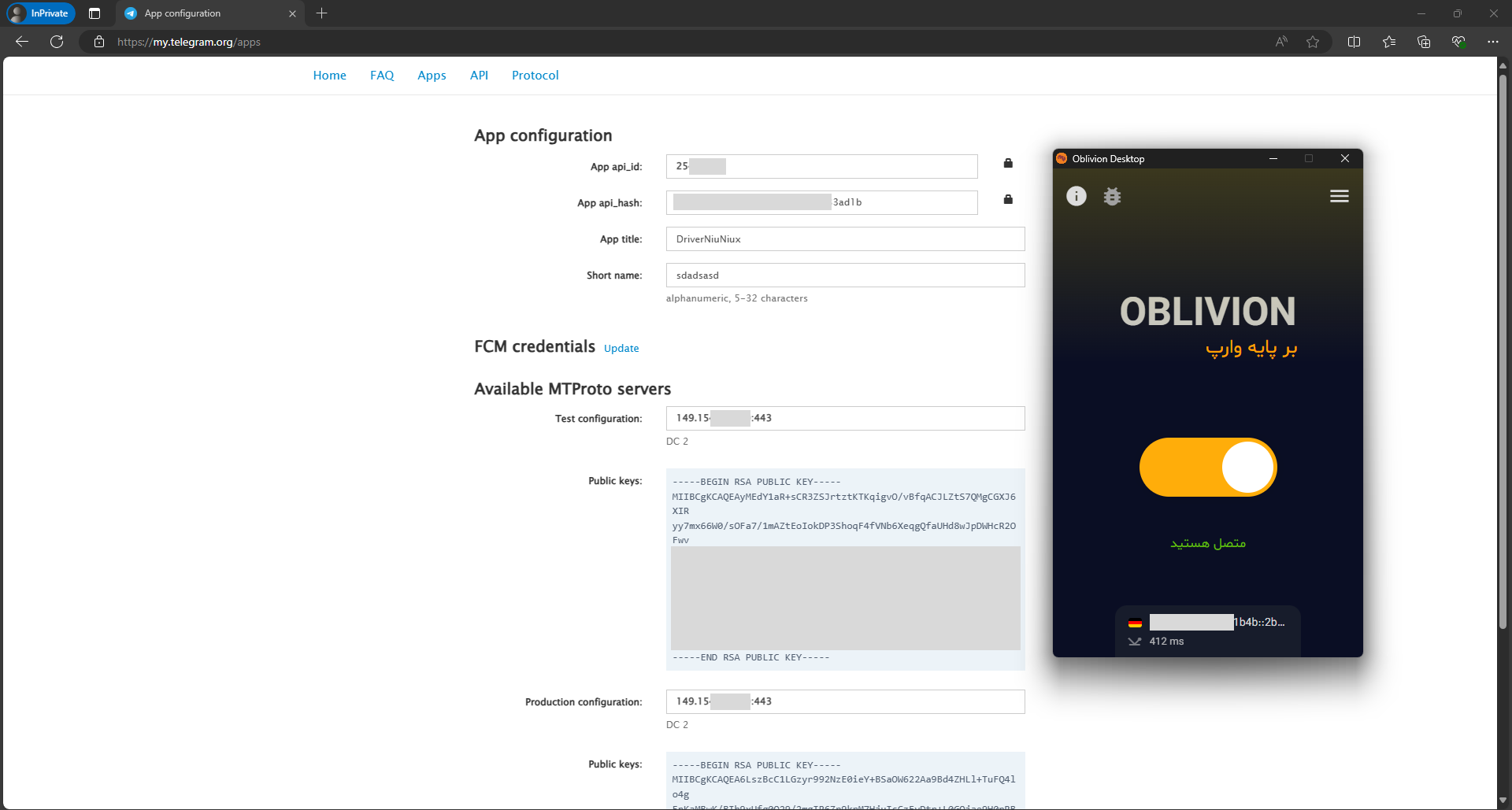Click the lock icon beside App api_hash

(1008, 199)
